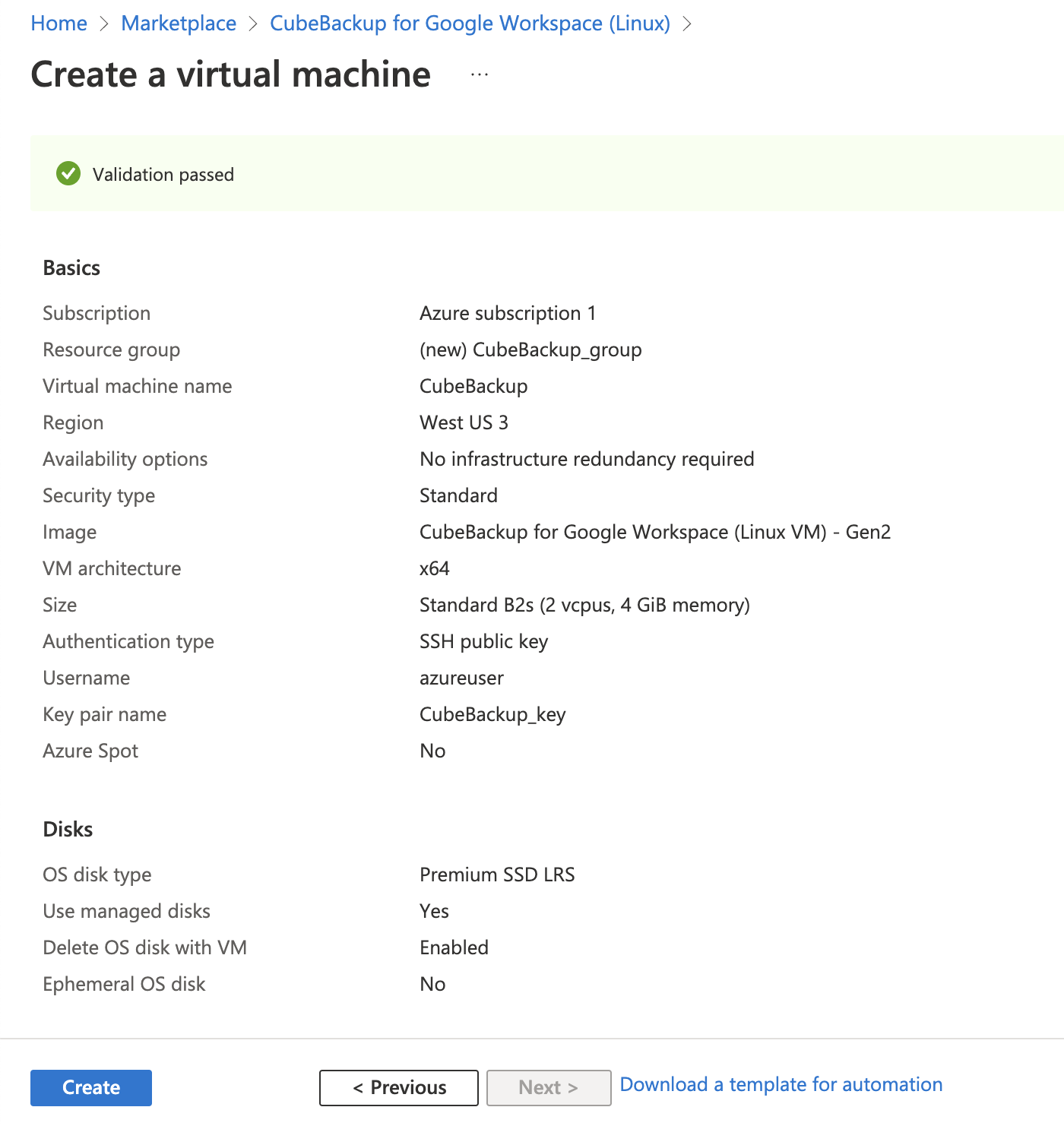Click the Key pair name label
The height and width of the screenshot is (1126, 1064).
coord(105,714)
